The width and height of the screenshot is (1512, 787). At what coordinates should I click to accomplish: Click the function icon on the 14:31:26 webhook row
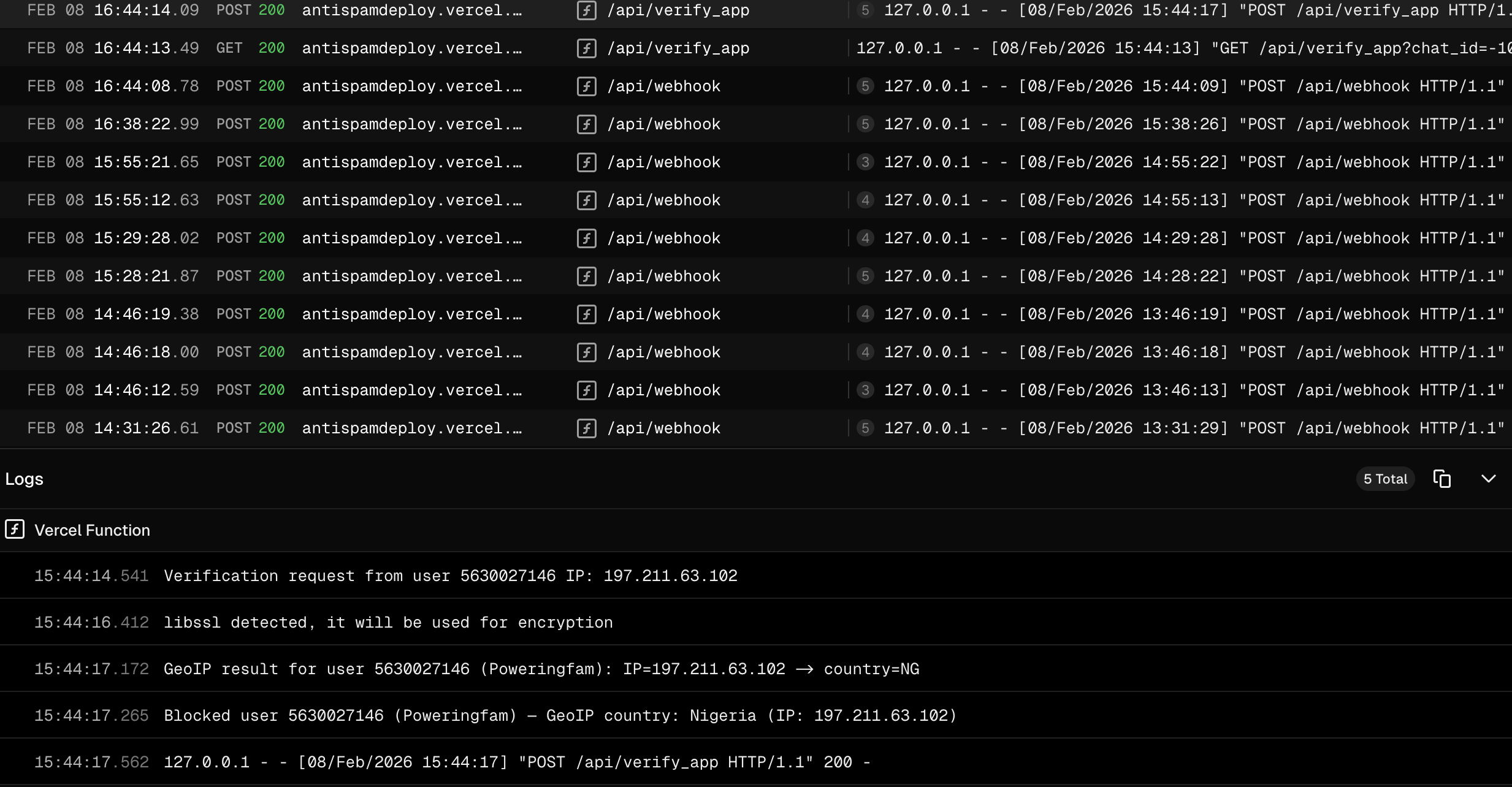[587, 428]
